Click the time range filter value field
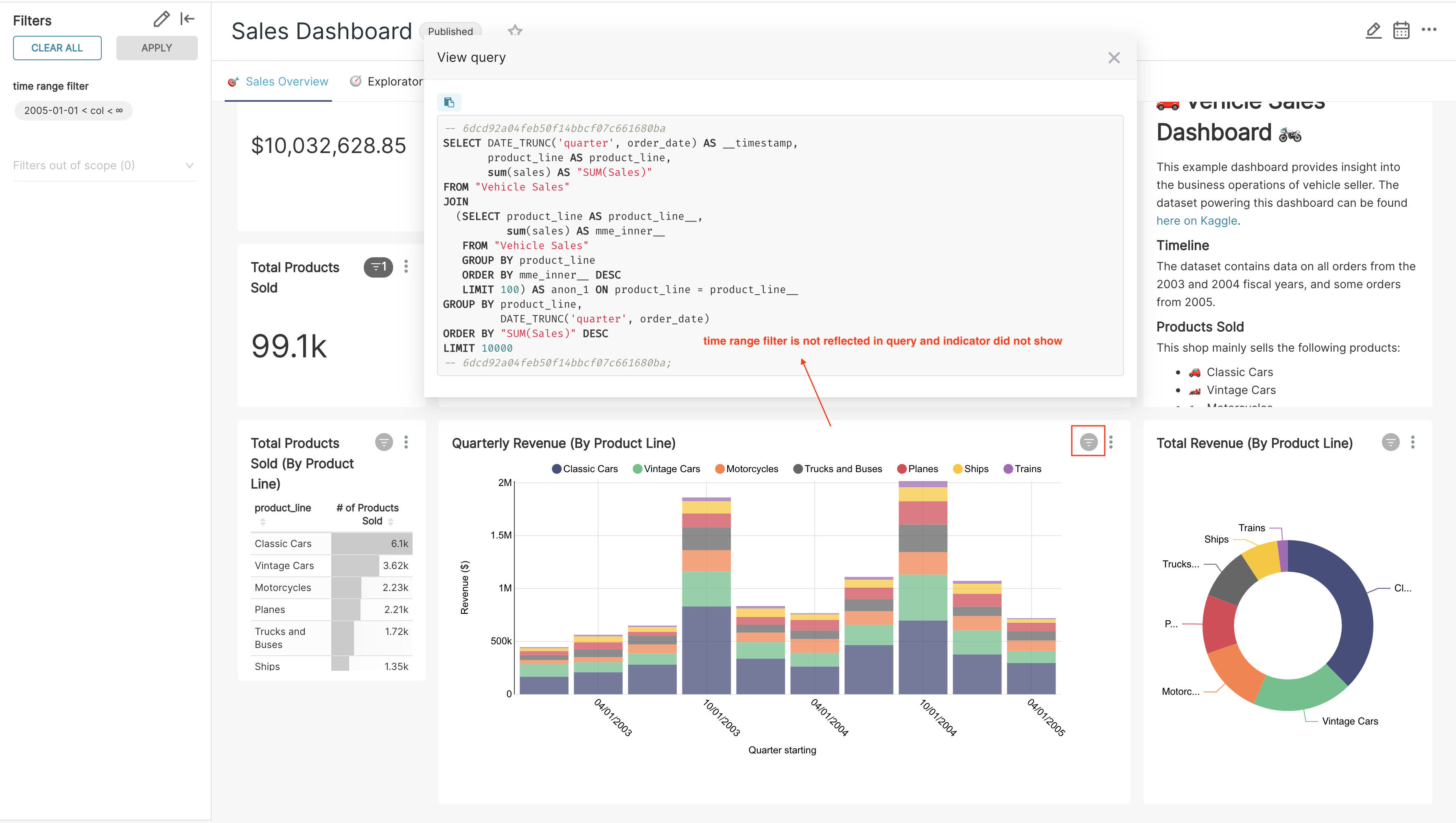This screenshot has width=1456, height=823. tap(73, 111)
